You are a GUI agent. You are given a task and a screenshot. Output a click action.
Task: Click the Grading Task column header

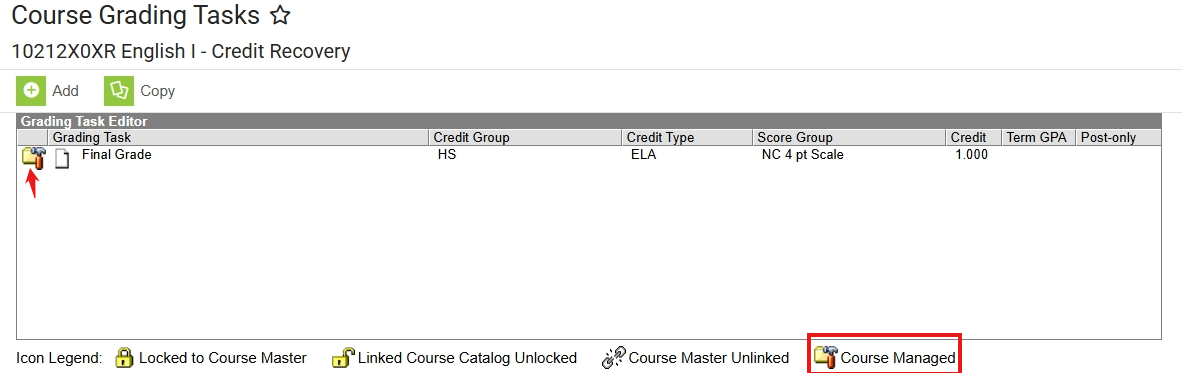pos(239,138)
